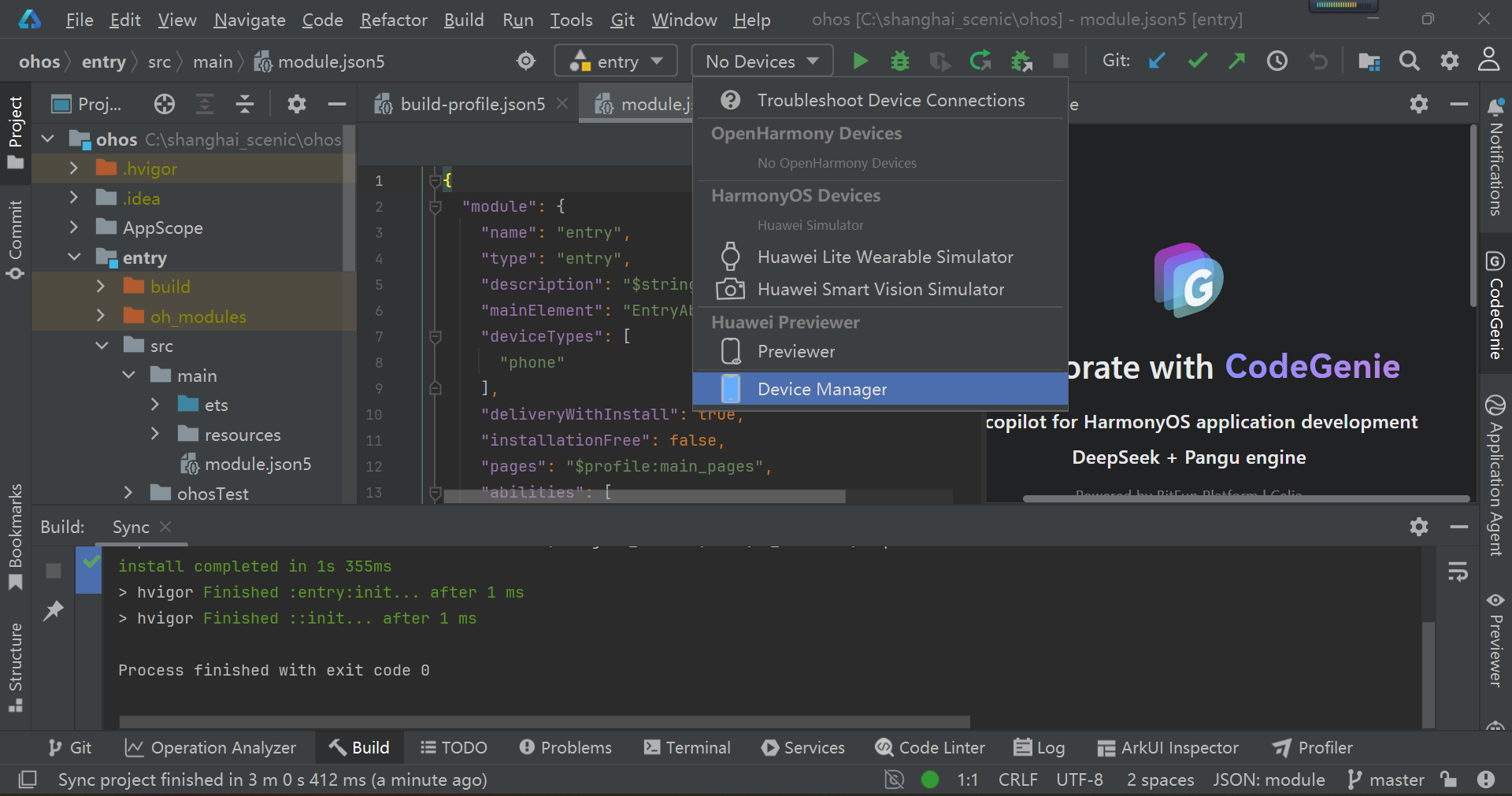The width and height of the screenshot is (1512, 796).
Task: Click the target locate icon beside entry
Action: click(526, 61)
